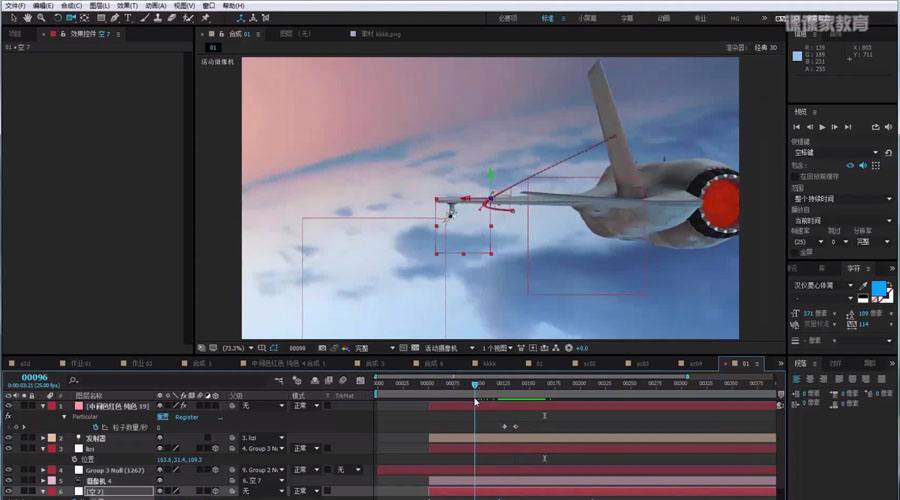Hide the lizi layer with eye icon
The image size is (900, 500).
8,449
